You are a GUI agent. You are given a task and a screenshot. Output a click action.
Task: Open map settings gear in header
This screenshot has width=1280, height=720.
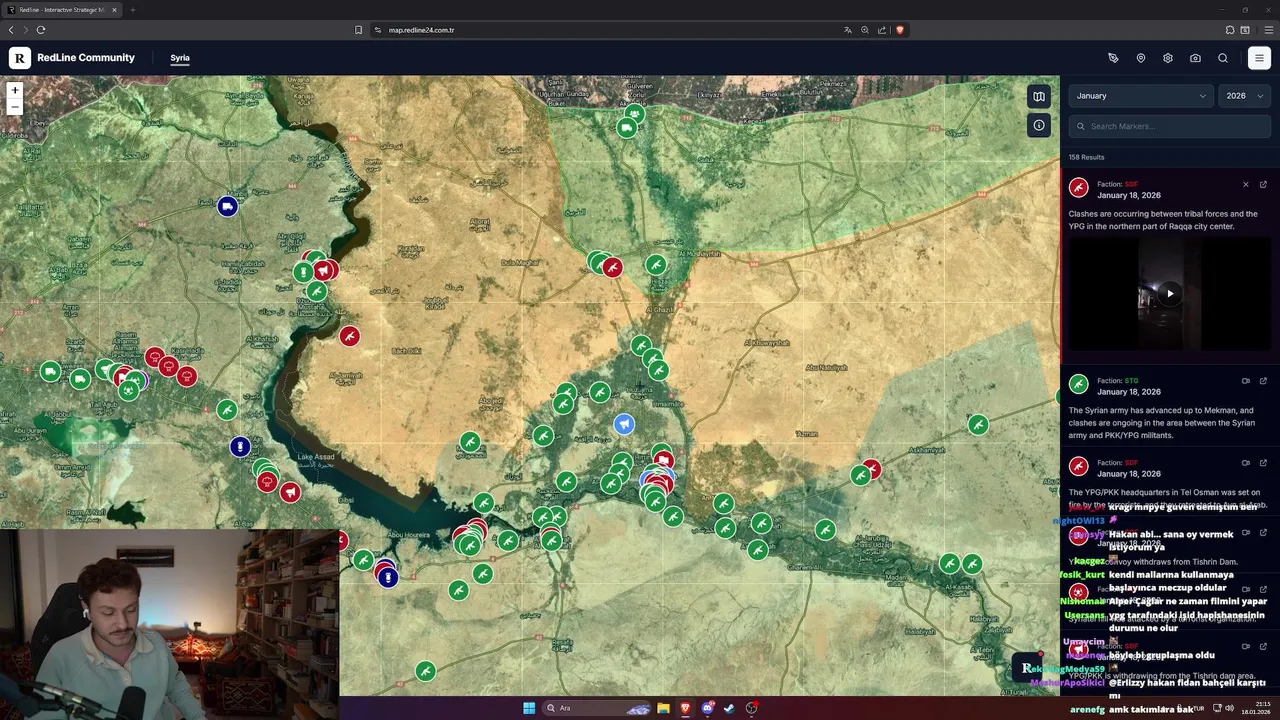point(1168,58)
